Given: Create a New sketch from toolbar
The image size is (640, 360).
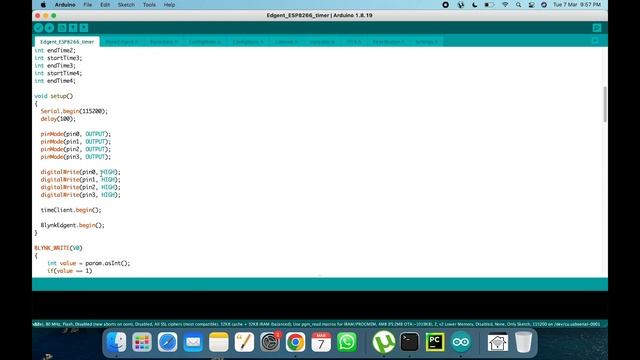Looking at the screenshot, I should 62,28.
